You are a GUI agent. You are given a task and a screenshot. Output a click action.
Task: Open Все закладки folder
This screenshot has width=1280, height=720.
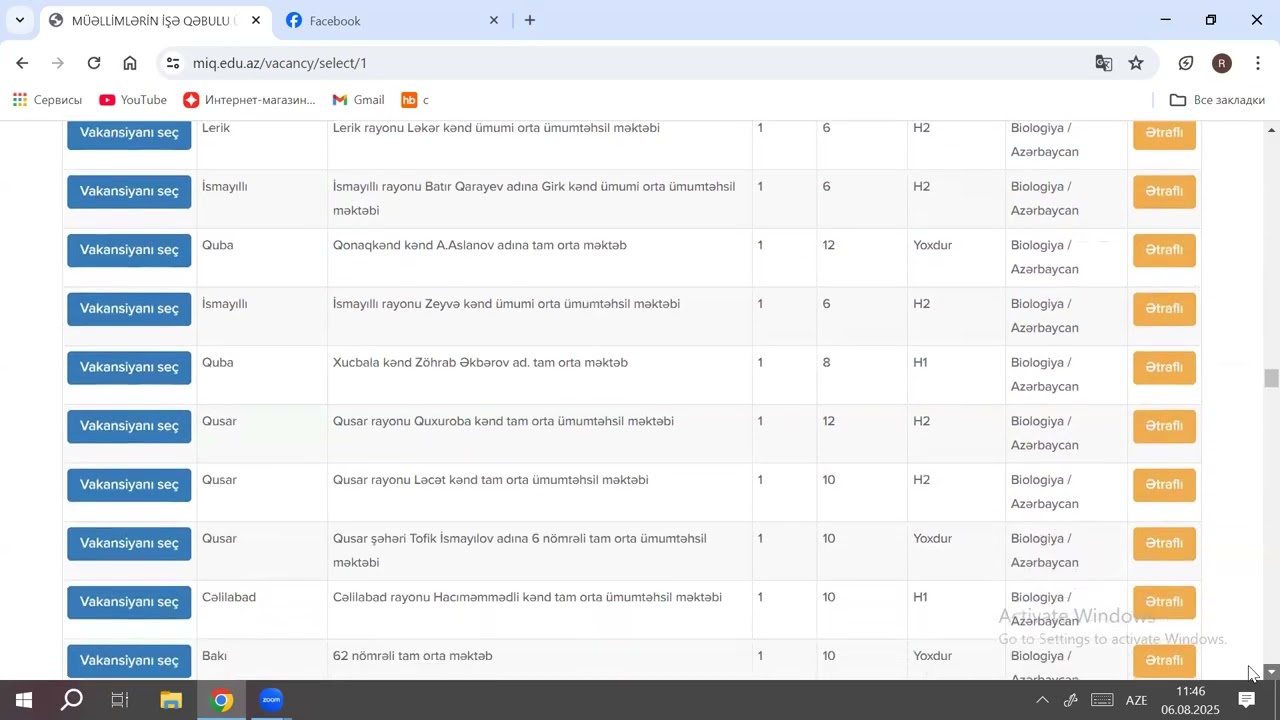[x=1217, y=100]
